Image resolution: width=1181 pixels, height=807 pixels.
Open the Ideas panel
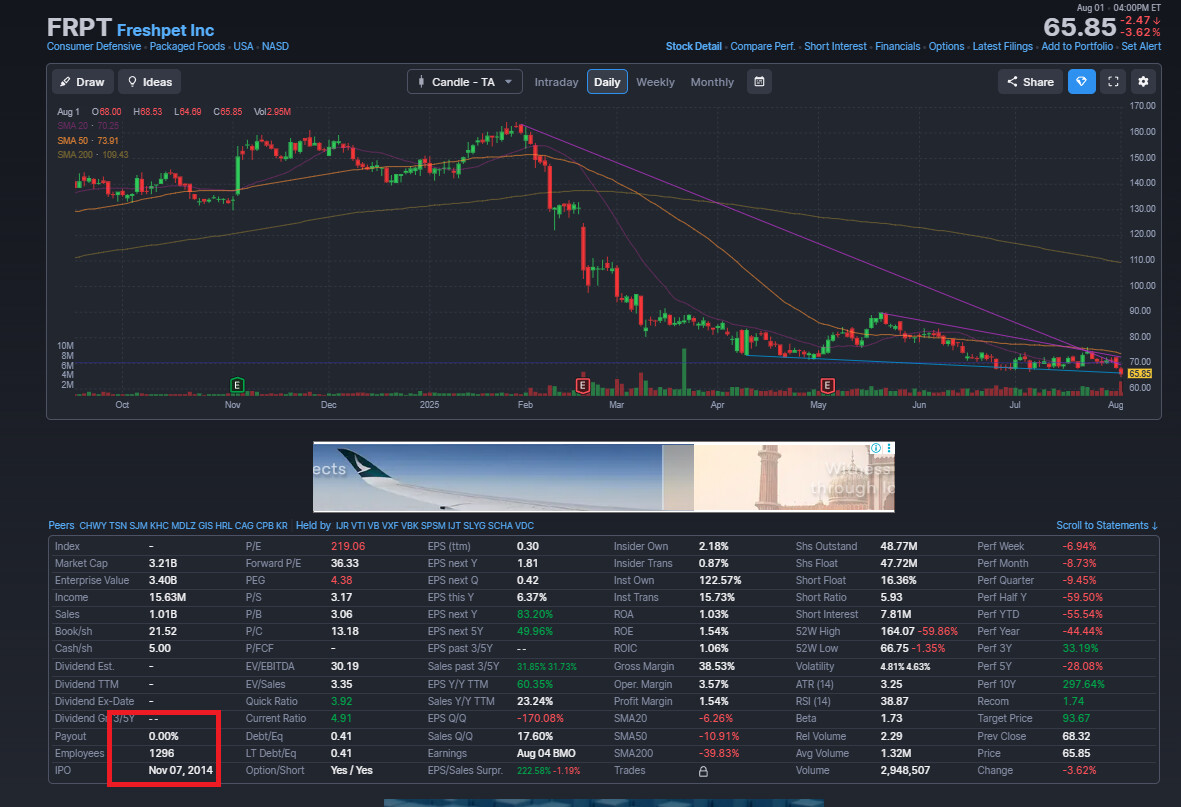(x=150, y=81)
